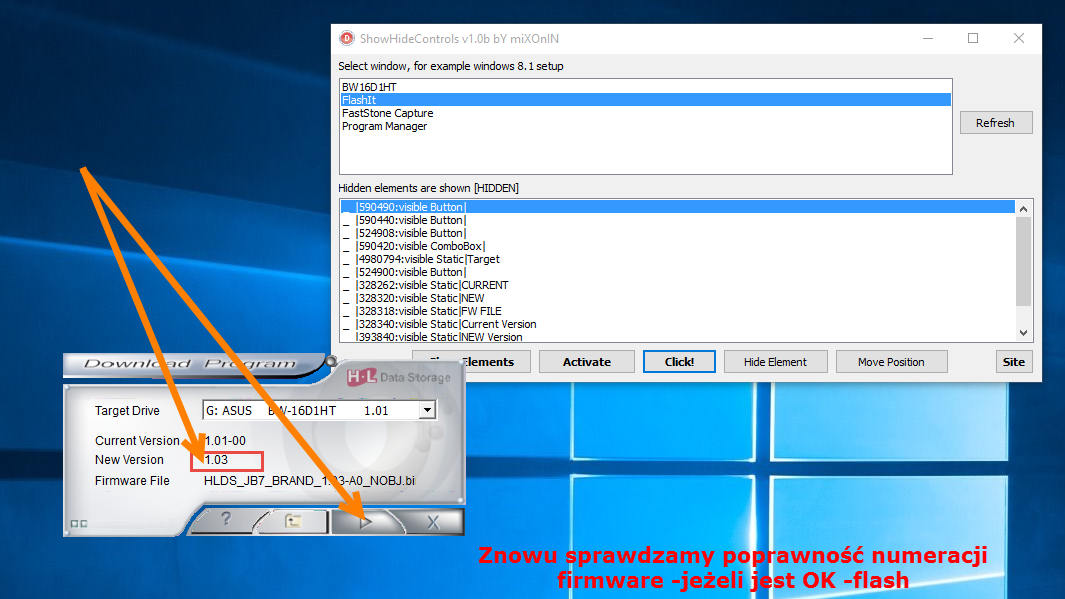Viewport: 1065px width, 599px height.
Task: Close the ShowHideControls window
Action: [1019, 39]
